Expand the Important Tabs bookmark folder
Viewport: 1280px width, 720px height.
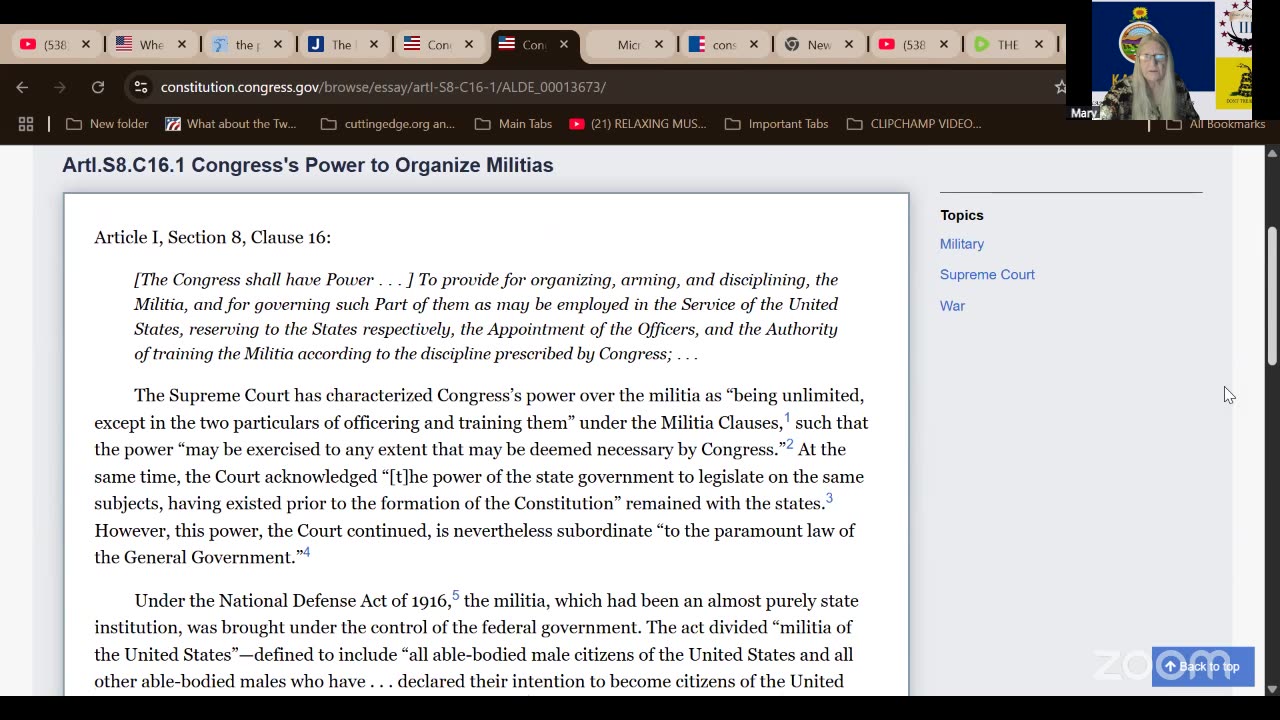[x=777, y=124]
